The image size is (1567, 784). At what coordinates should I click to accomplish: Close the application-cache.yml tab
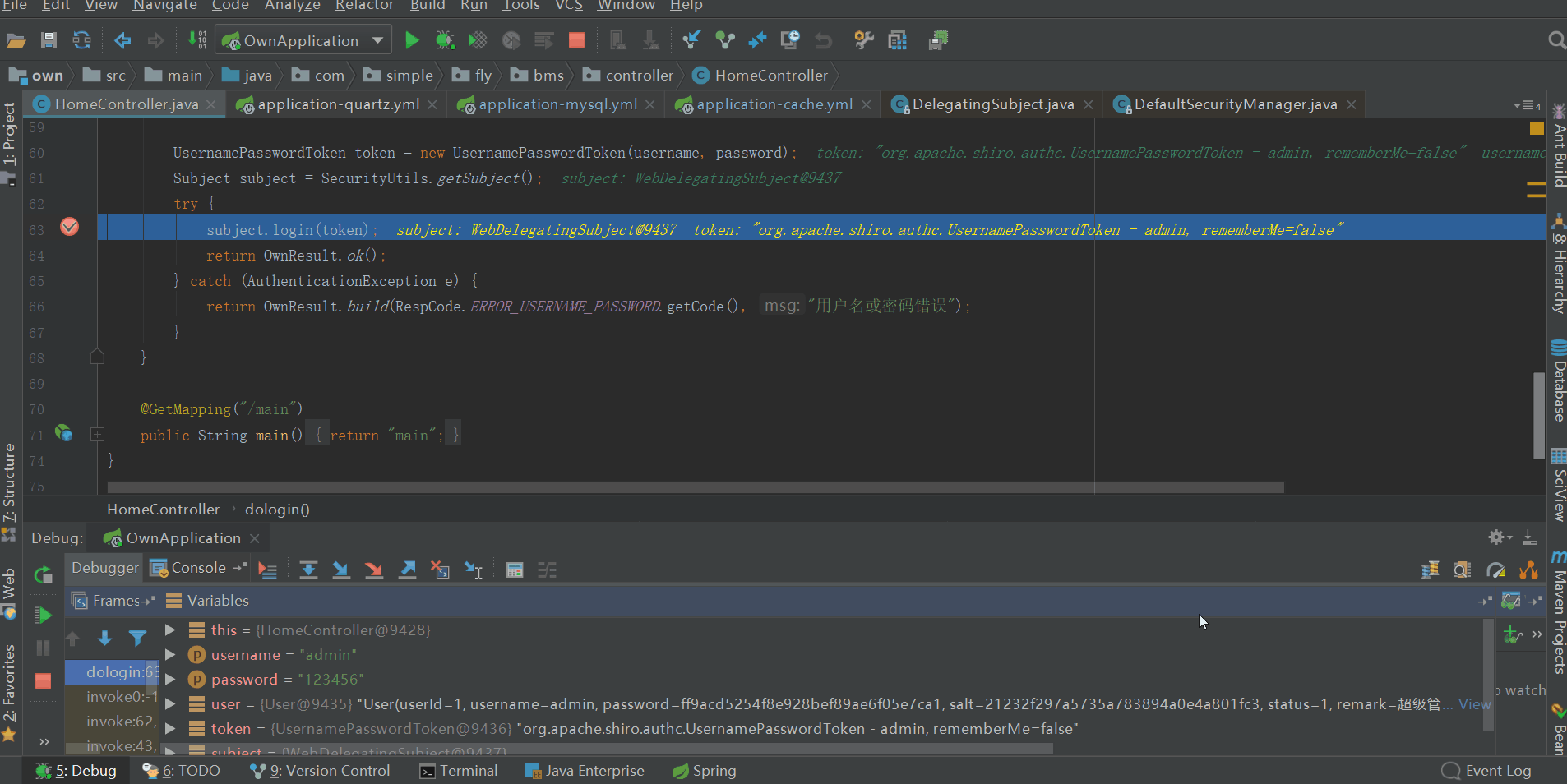(867, 105)
